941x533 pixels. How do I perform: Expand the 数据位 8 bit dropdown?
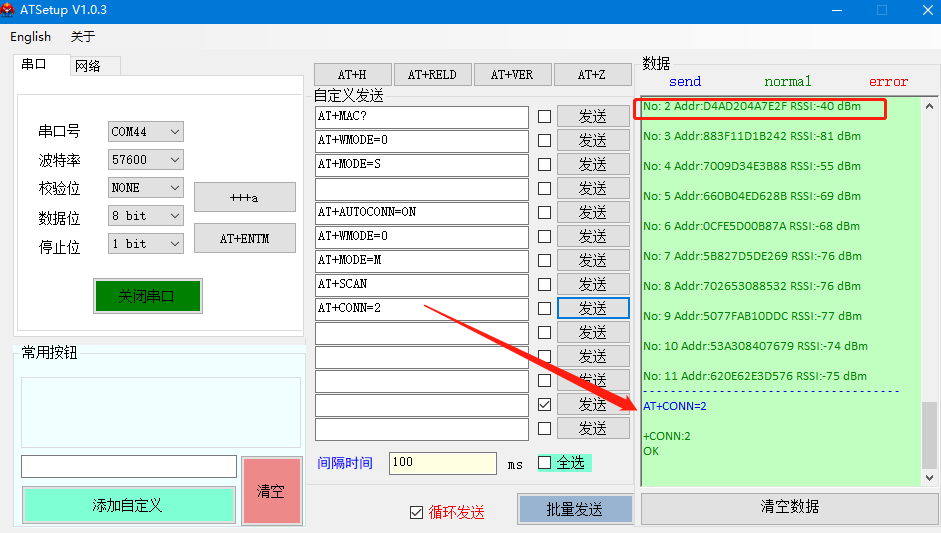point(146,216)
